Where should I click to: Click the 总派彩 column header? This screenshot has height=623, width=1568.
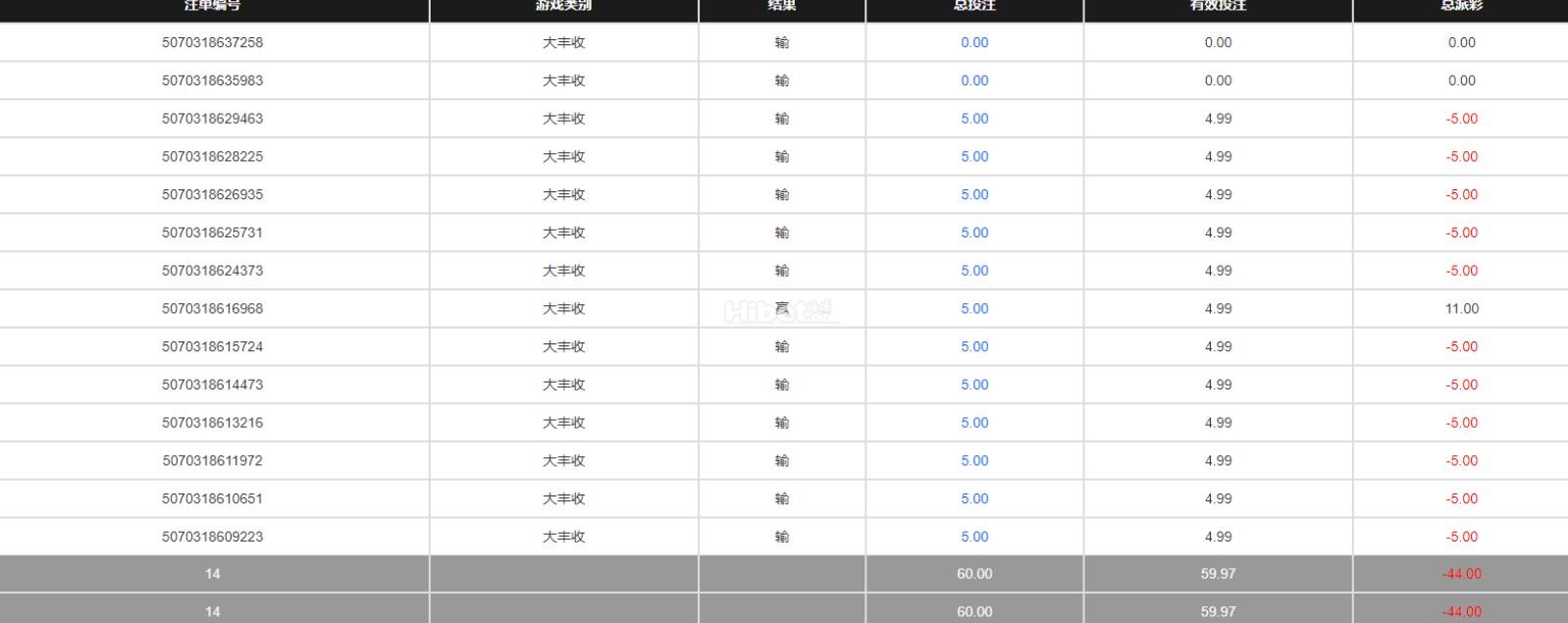click(x=1461, y=6)
